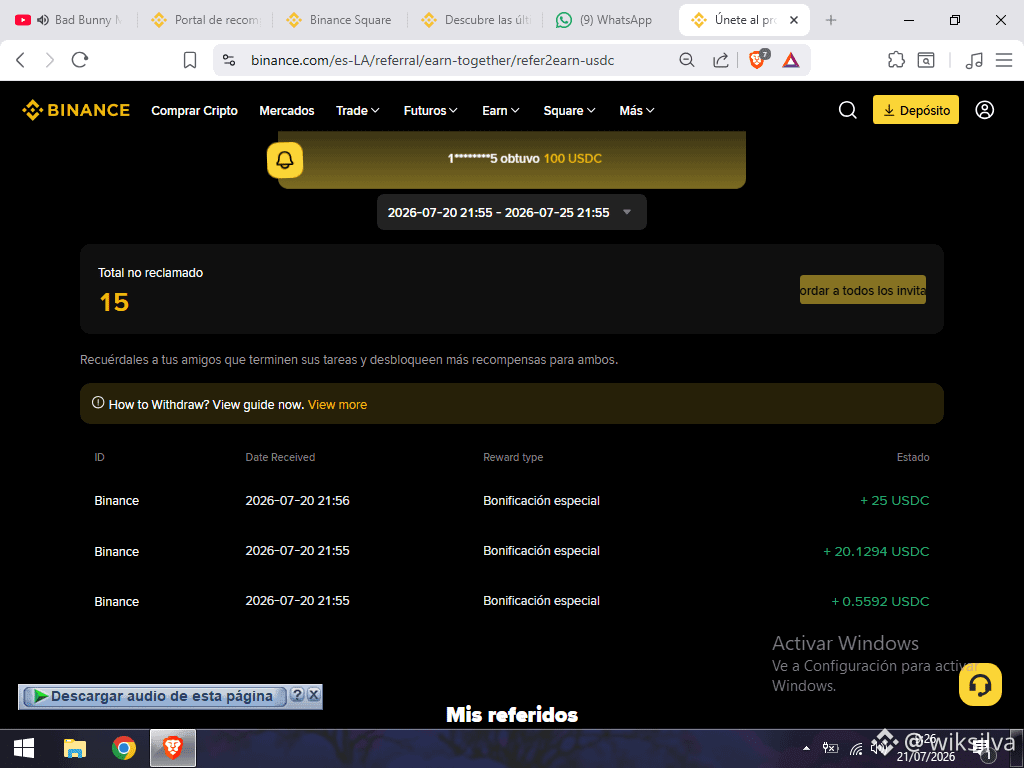Open Brave Rewards triangle icon

tap(791, 60)
